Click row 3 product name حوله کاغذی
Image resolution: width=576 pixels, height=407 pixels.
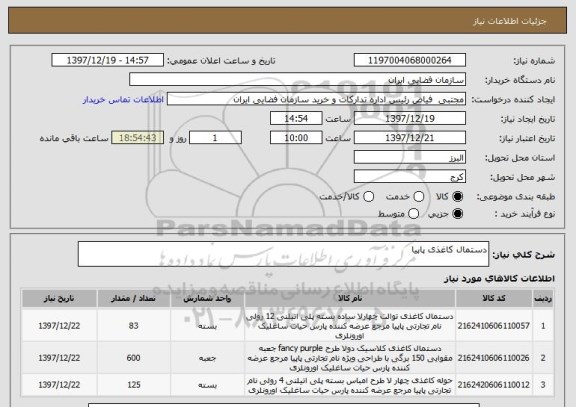click(350, 385)
